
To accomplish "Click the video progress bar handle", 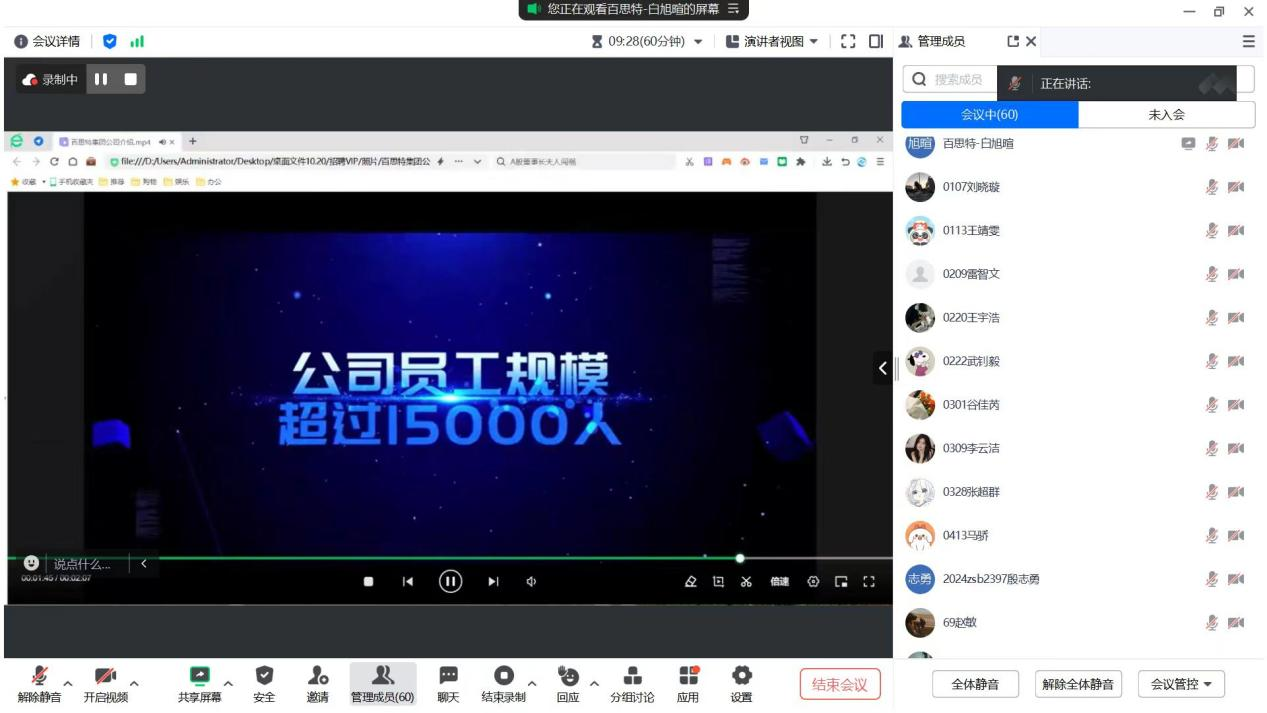I will pyautogui.click(x=740, y=558).
